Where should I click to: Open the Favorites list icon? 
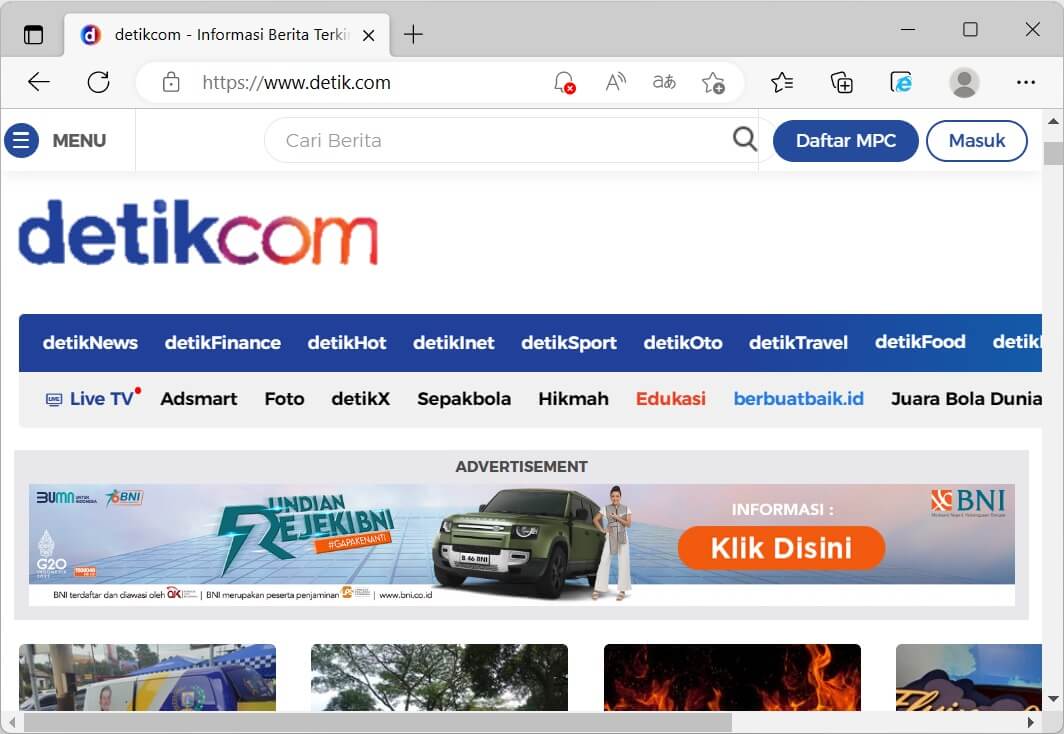pos(782,83)
